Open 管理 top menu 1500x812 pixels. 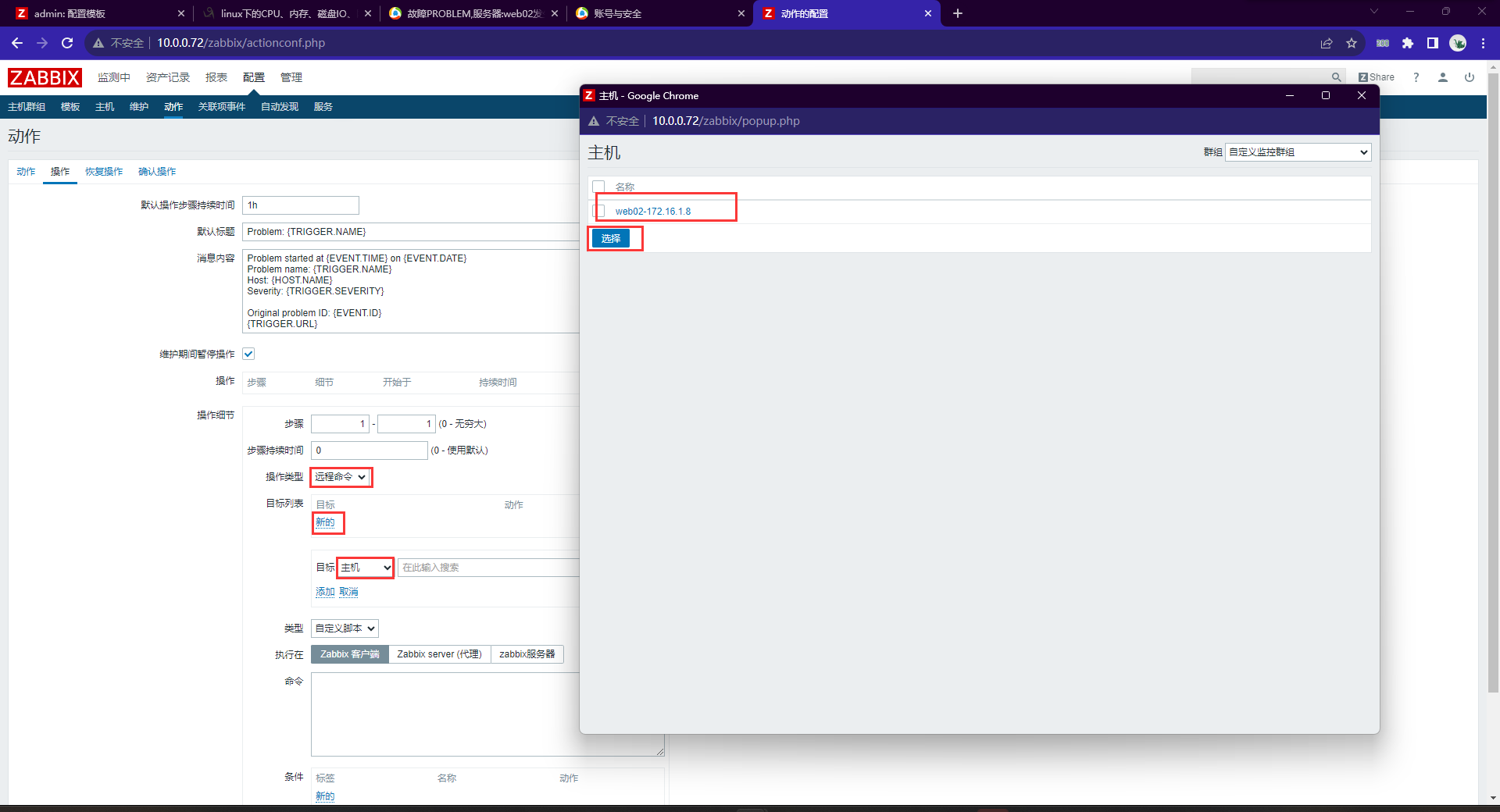point(291,77)
